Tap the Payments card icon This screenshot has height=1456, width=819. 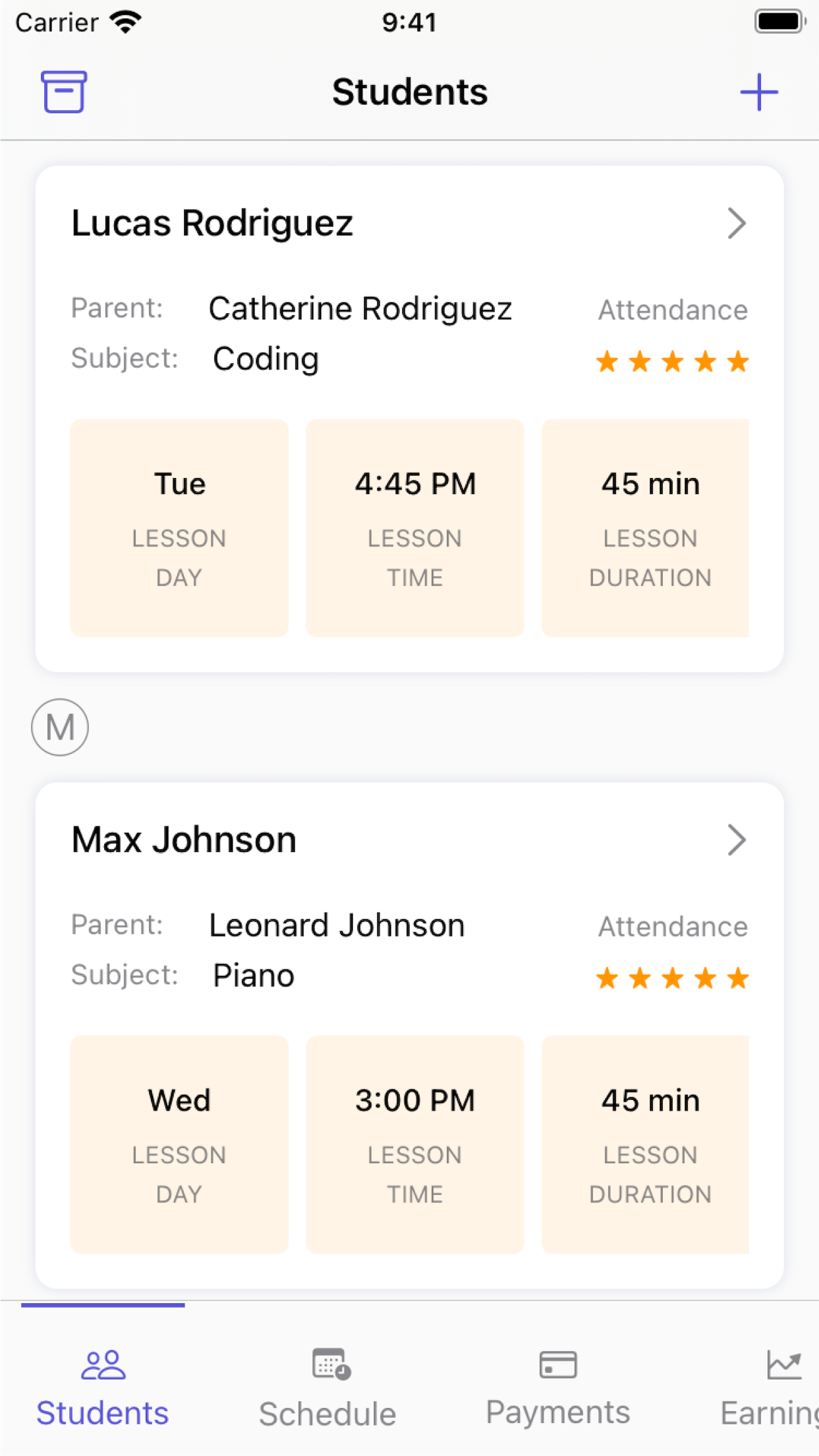click(x=558, y=1364)
